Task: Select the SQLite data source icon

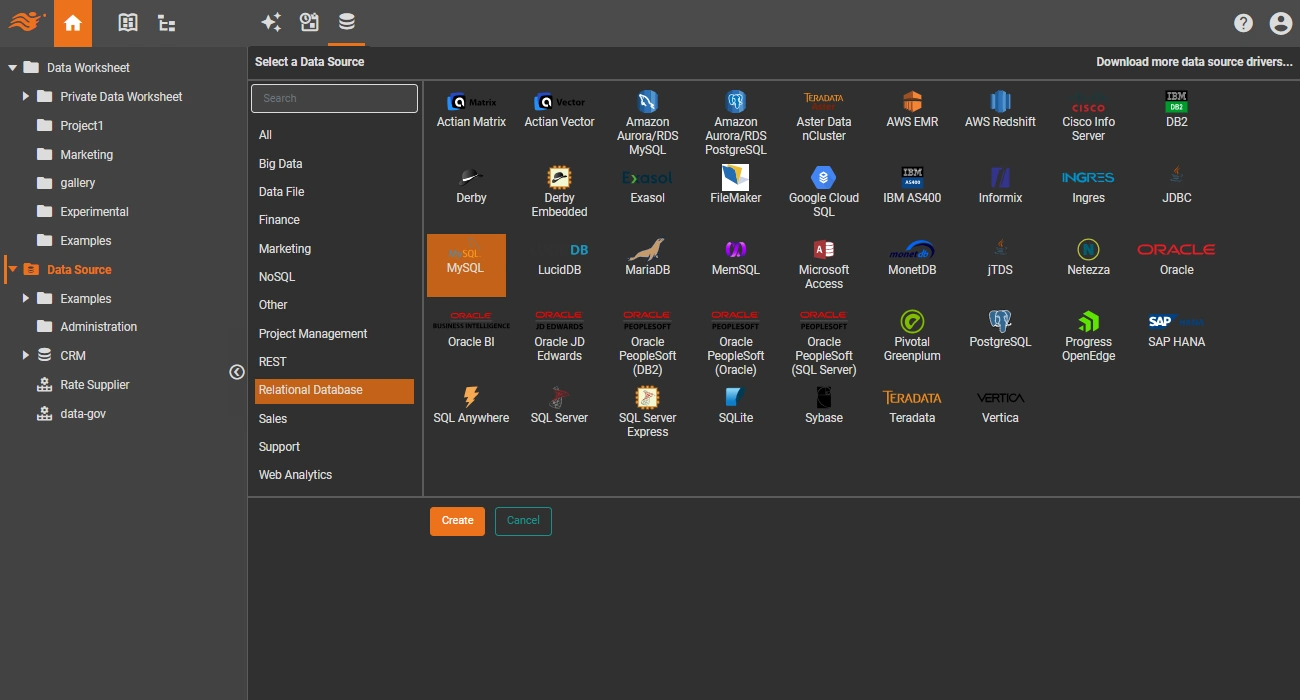Action: click(x=735, y=398)
